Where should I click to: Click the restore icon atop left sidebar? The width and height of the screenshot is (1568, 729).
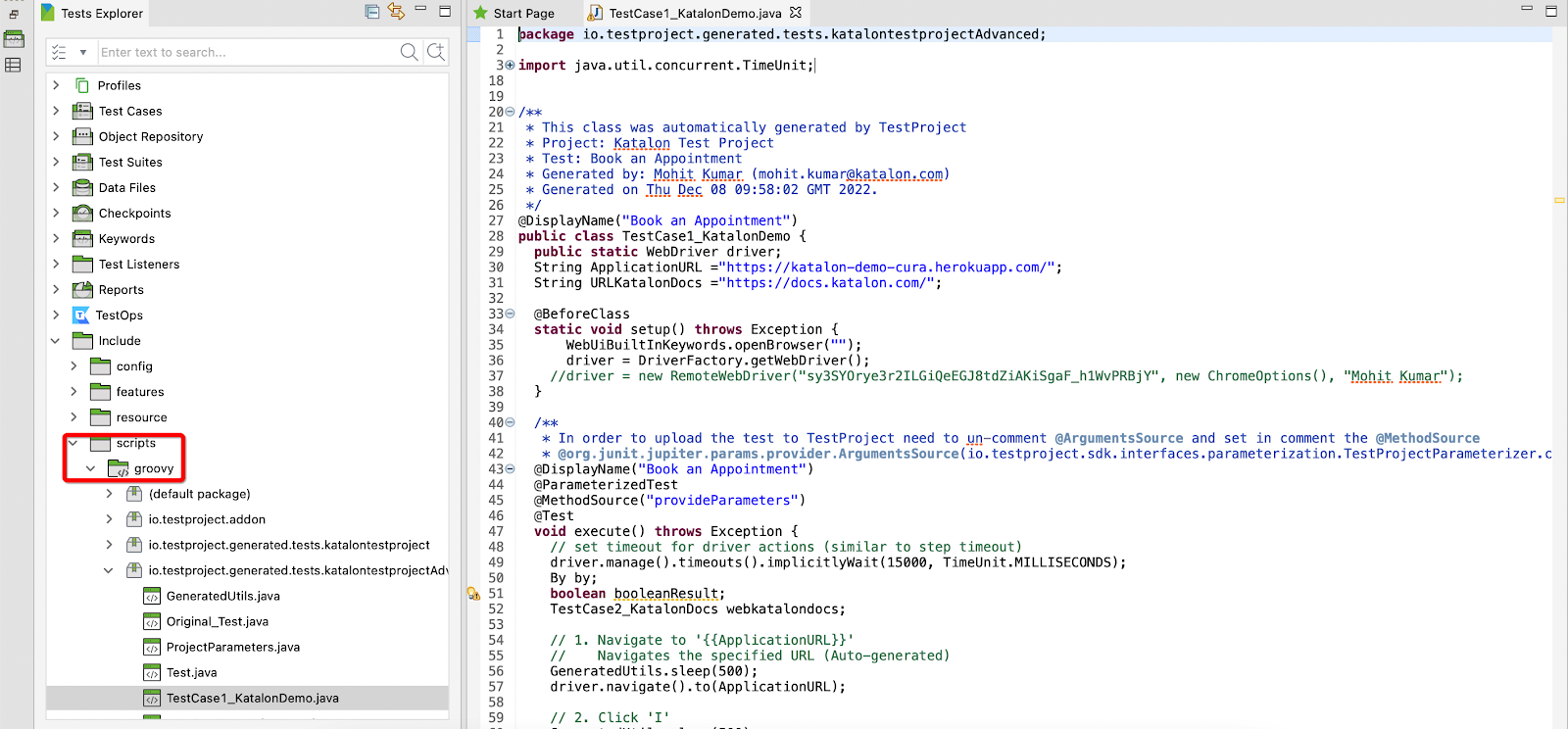coord(14,14)
